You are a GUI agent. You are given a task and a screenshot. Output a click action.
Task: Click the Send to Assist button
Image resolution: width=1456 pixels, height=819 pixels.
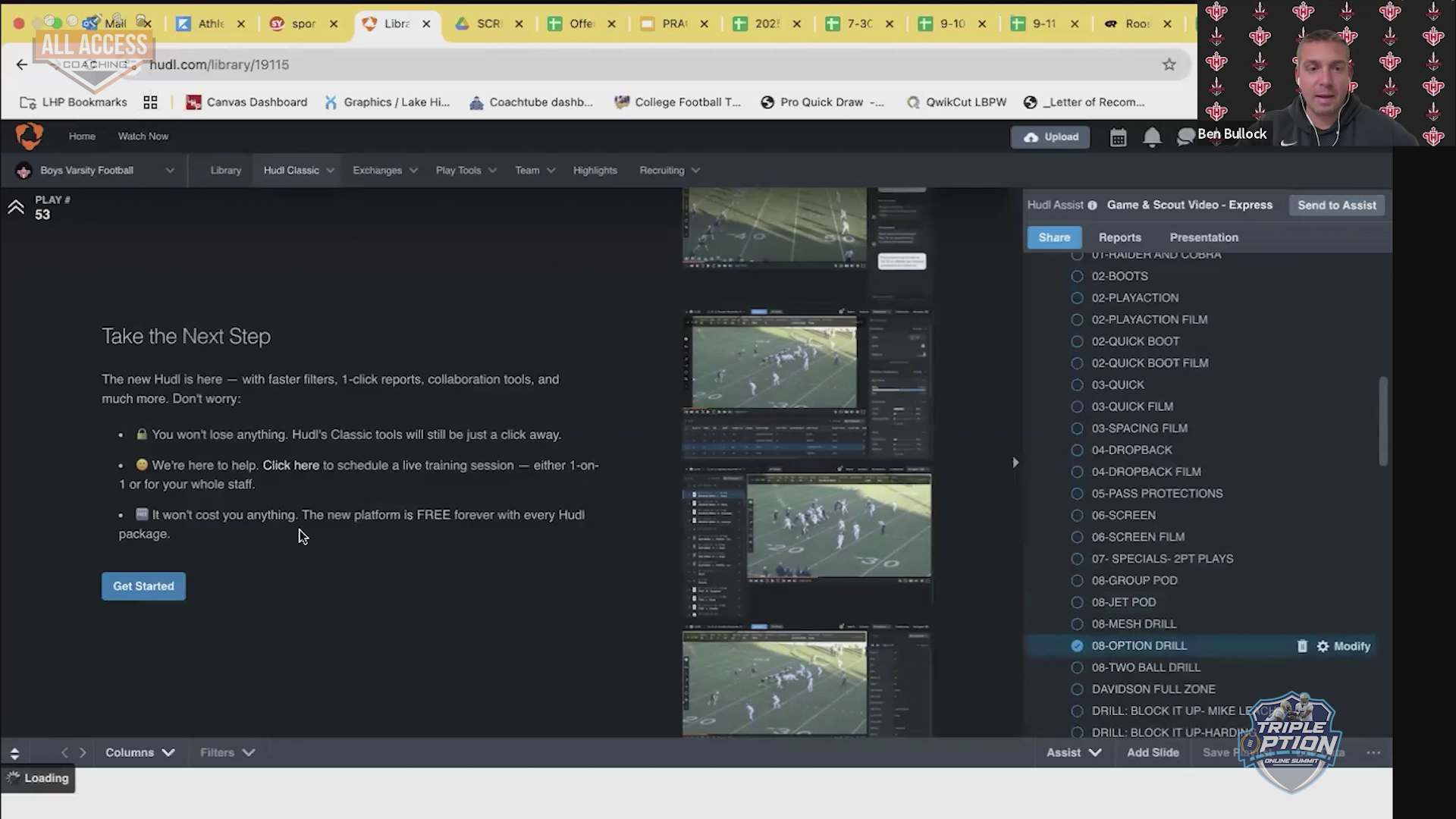pos(1337,206)
